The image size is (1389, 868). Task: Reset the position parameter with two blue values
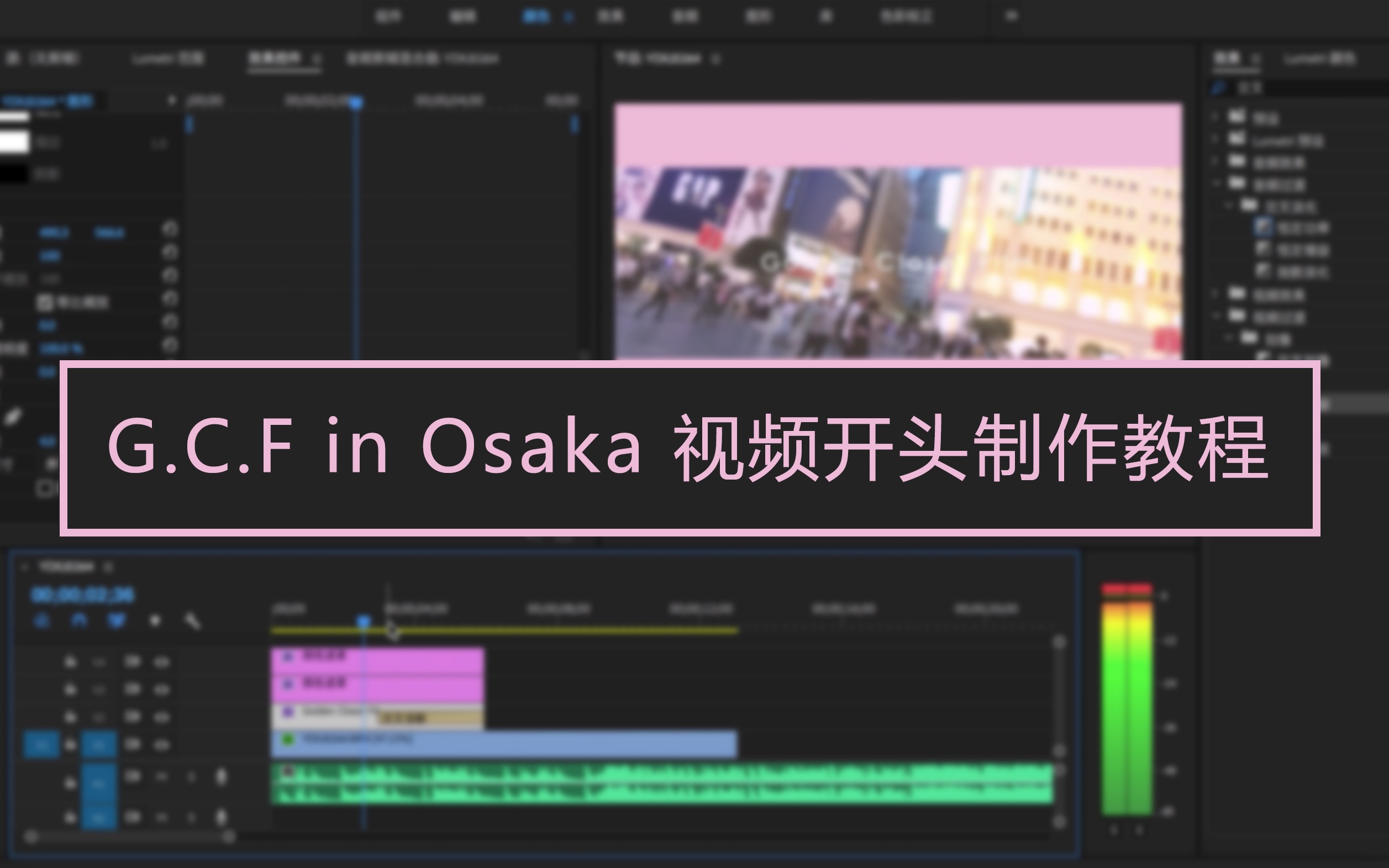[170, 230]
